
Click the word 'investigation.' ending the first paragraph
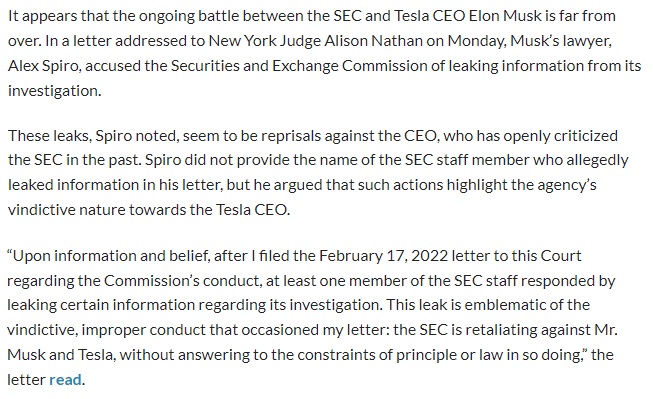coord(55,91)
